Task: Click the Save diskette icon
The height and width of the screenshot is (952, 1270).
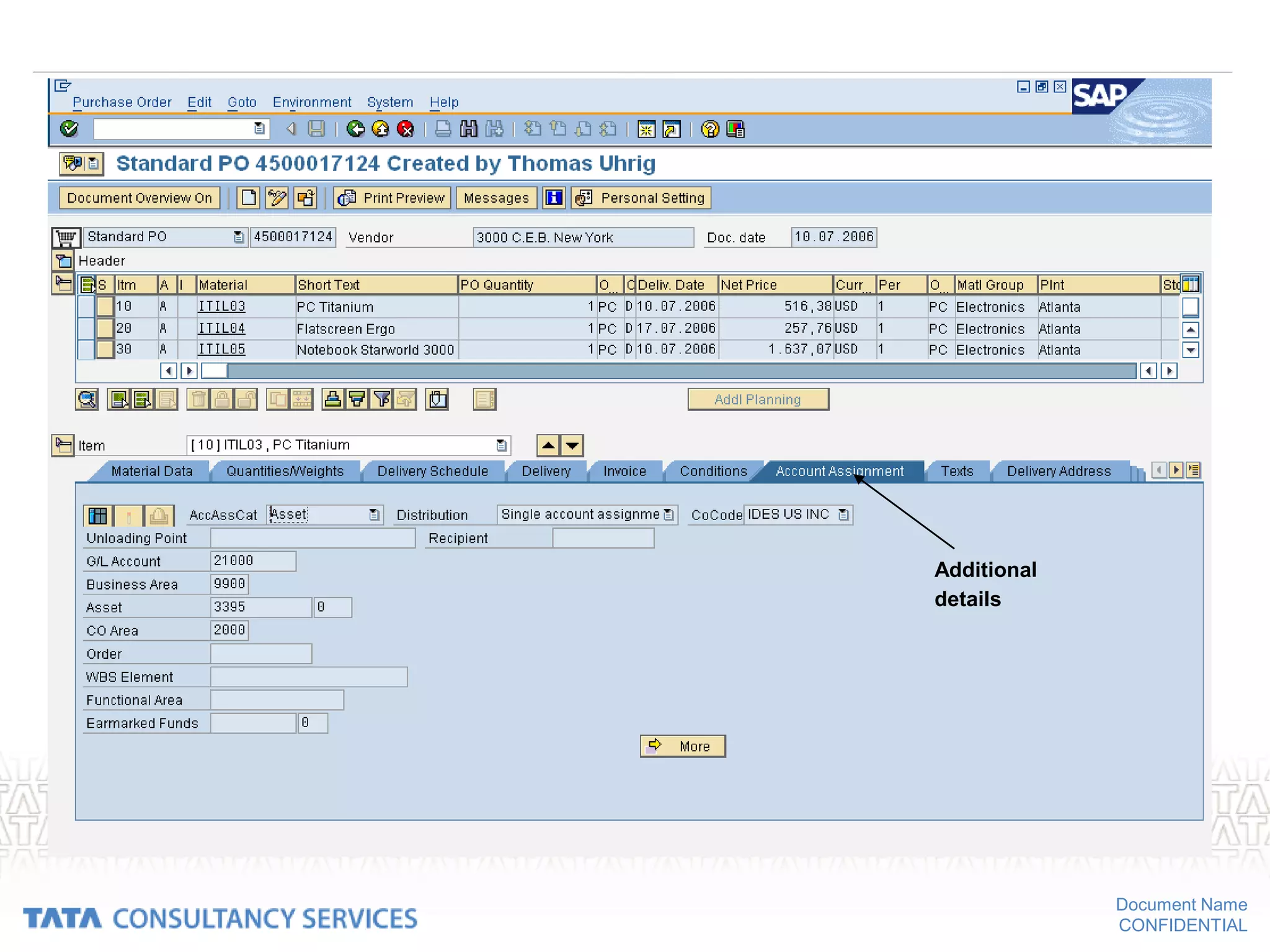Action: [316, 129]
